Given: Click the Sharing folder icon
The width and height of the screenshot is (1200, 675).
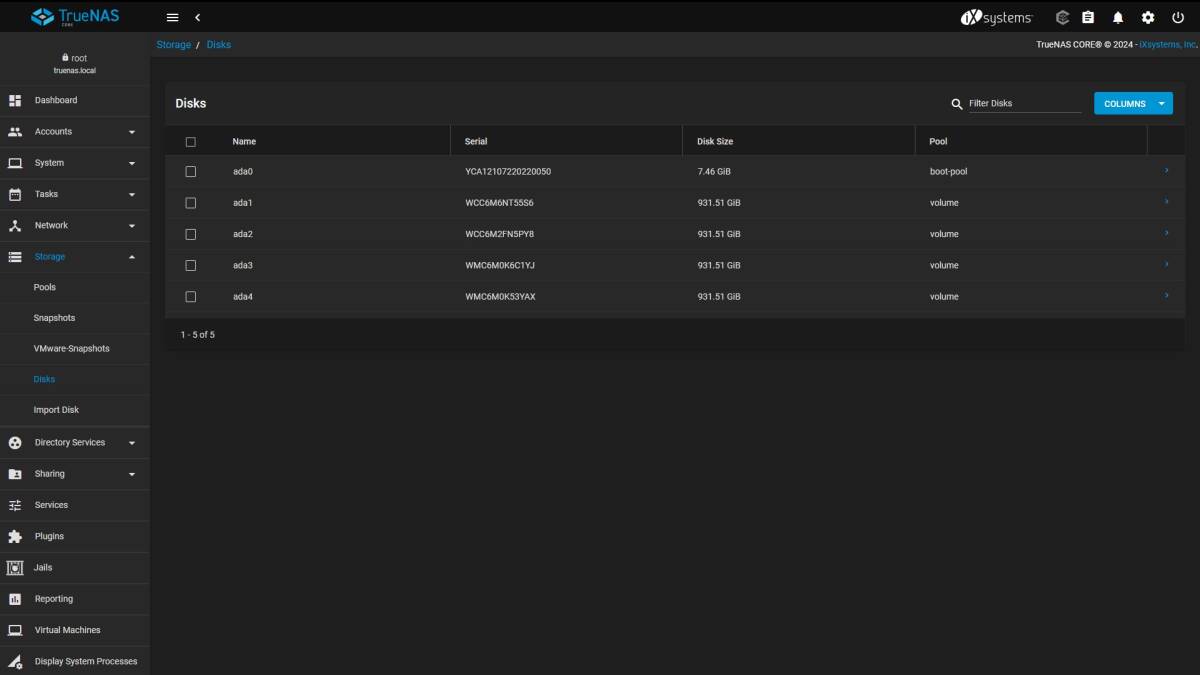Looking at the screenshot, I should 15,474.
